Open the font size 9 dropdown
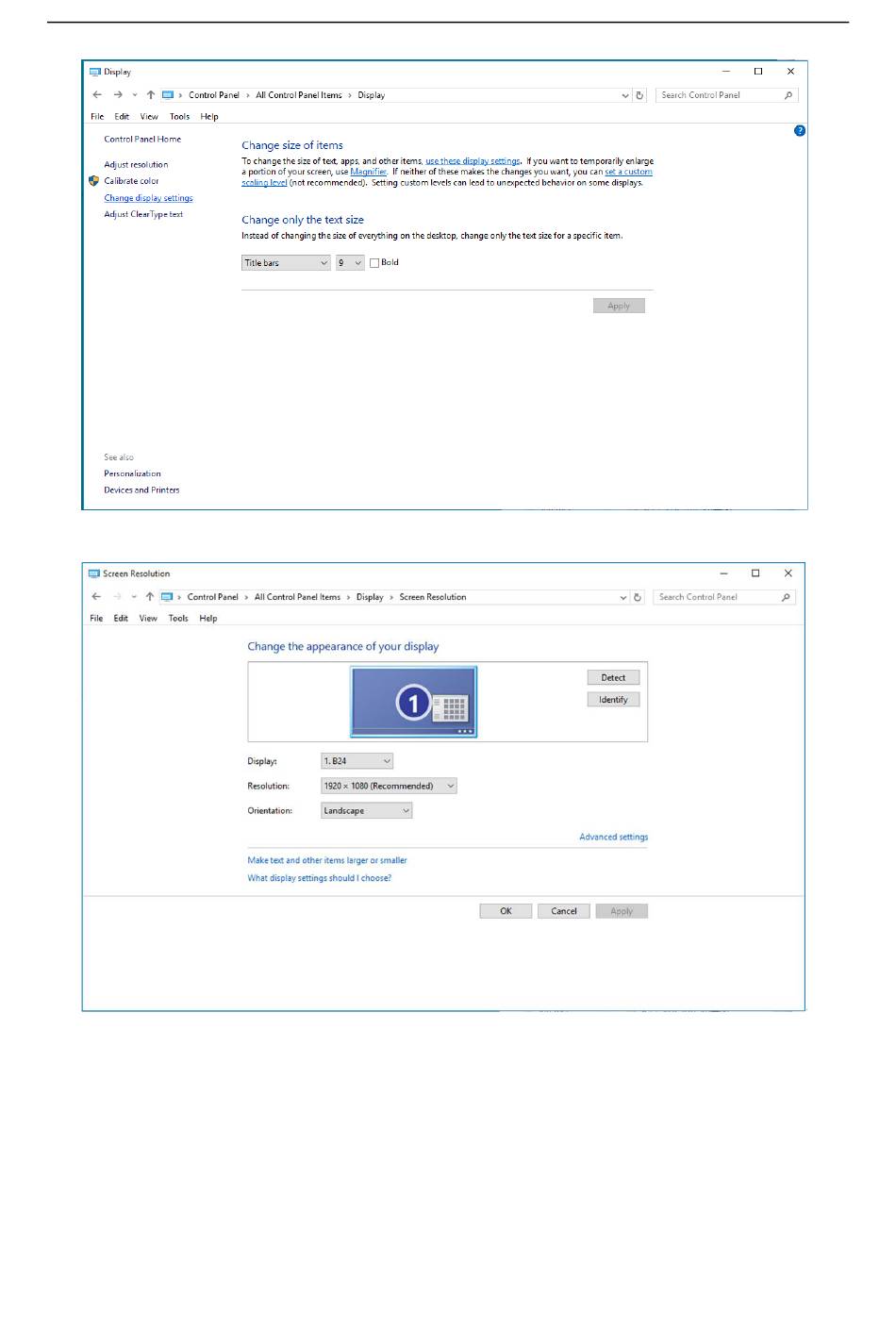This screenshot has height=1328, width=896. [x=350, y=263]
